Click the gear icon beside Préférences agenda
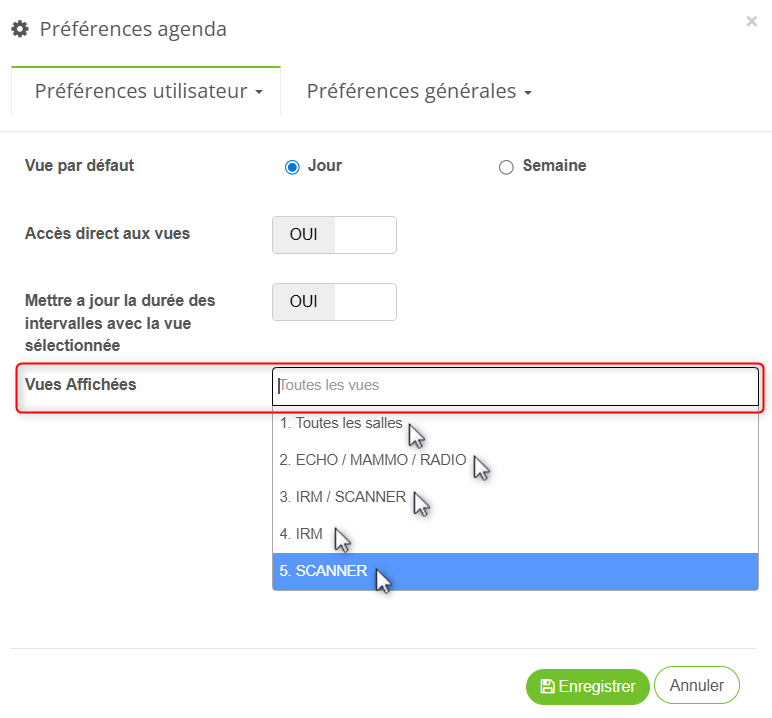The height and width of the screenshot is (718, 772). (x=19, y=30)
